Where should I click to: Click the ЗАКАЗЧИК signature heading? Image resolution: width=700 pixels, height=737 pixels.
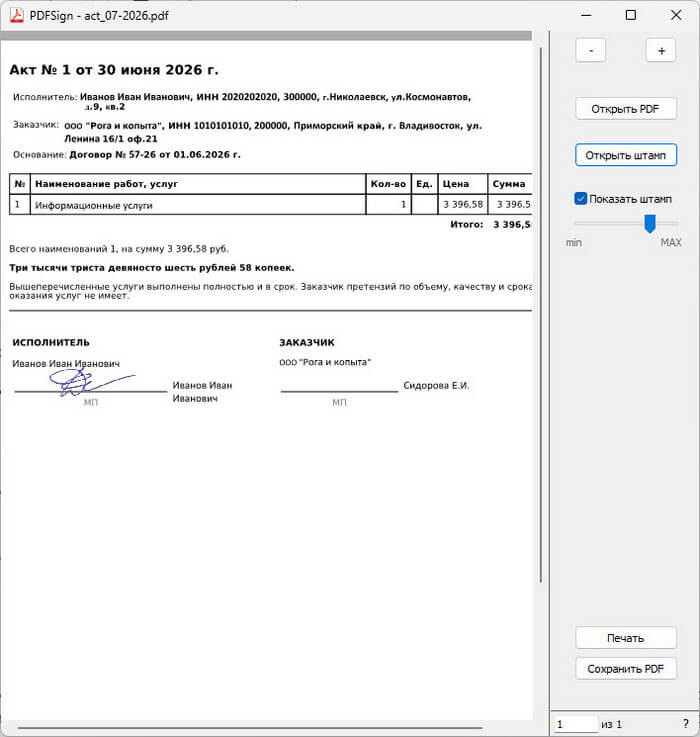(x=307, y=343)
